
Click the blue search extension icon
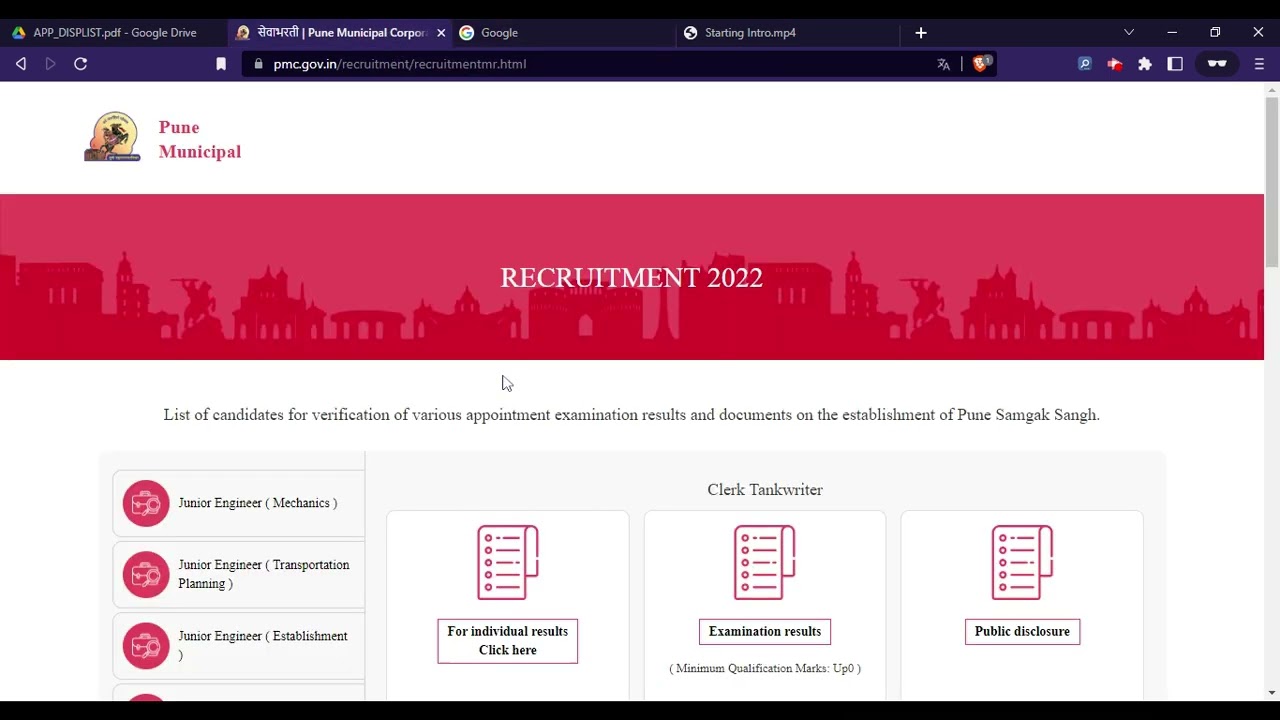pyautogui.click(x=1084, y=64)
